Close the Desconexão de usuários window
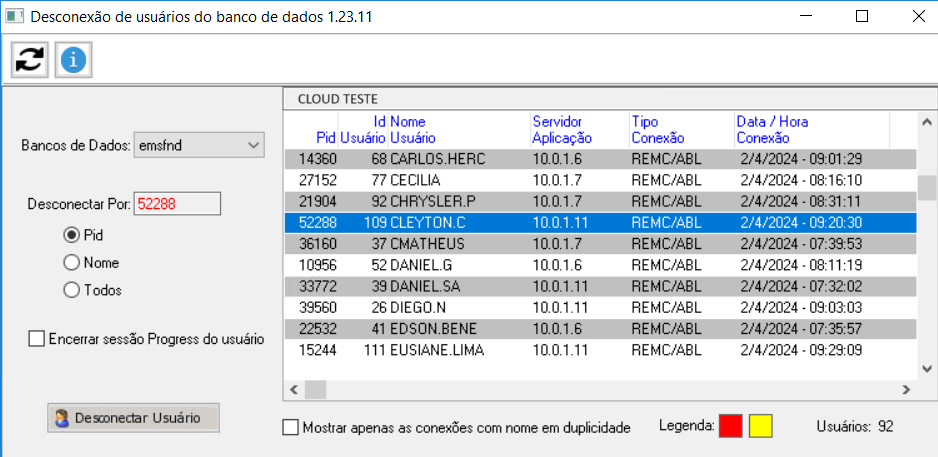Image resolution: width=938 pixels, height=457 pixels. [918, 17]
